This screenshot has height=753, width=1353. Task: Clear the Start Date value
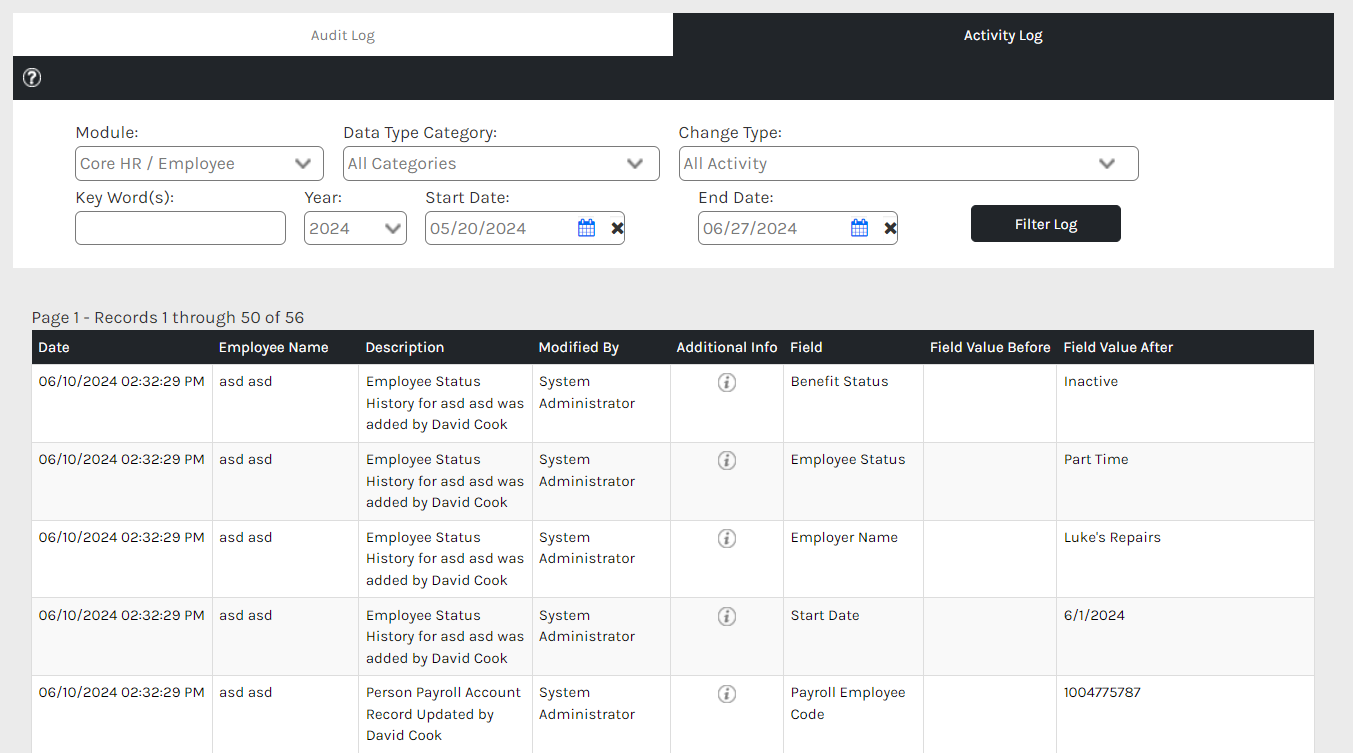pyautogui.click(x=617, y=228)
